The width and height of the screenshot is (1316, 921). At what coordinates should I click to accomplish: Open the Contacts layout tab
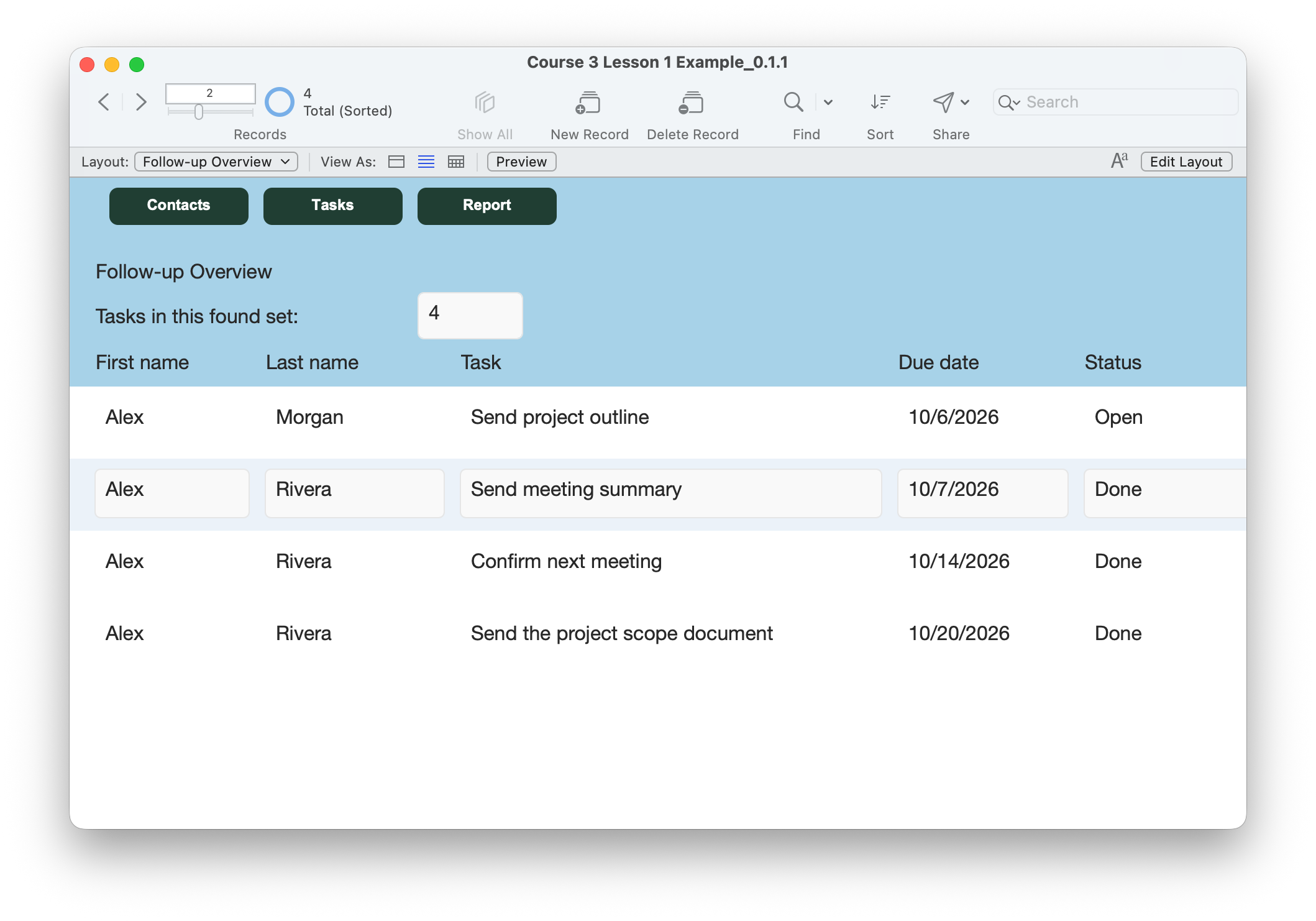click(x=179, y=206)
